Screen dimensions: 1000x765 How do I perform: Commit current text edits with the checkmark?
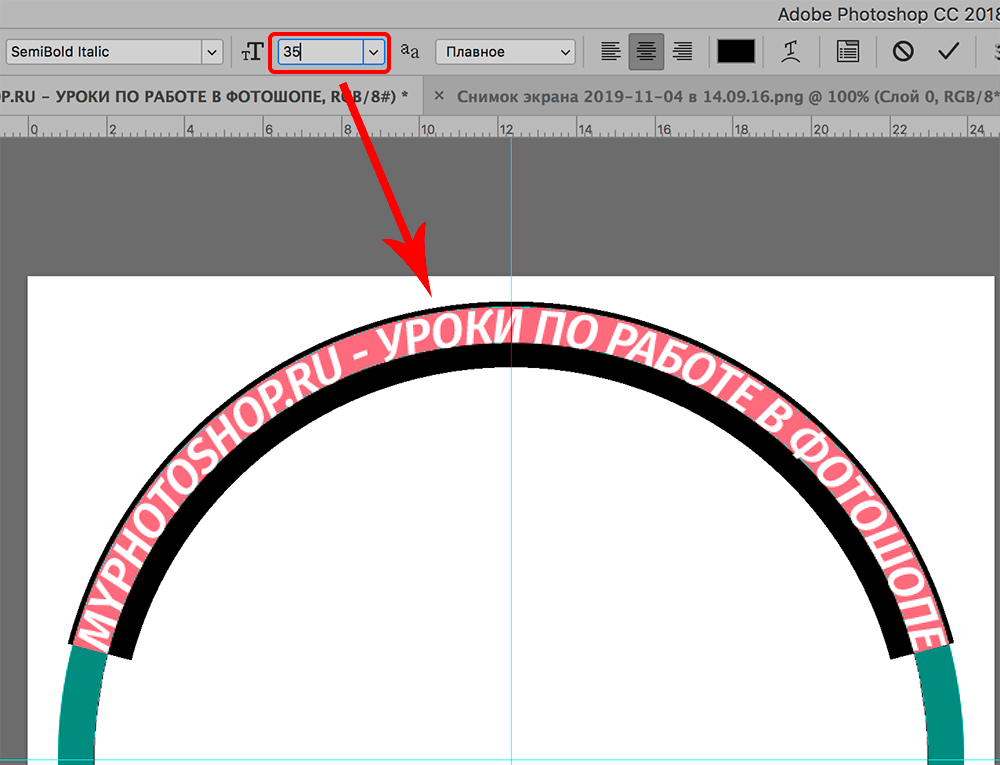point(949,52)
